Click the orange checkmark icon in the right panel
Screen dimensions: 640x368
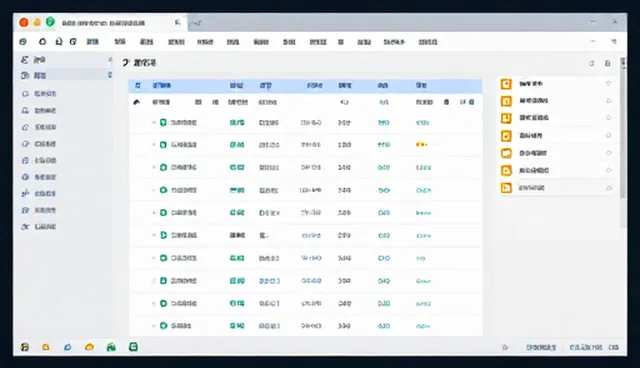506,135
